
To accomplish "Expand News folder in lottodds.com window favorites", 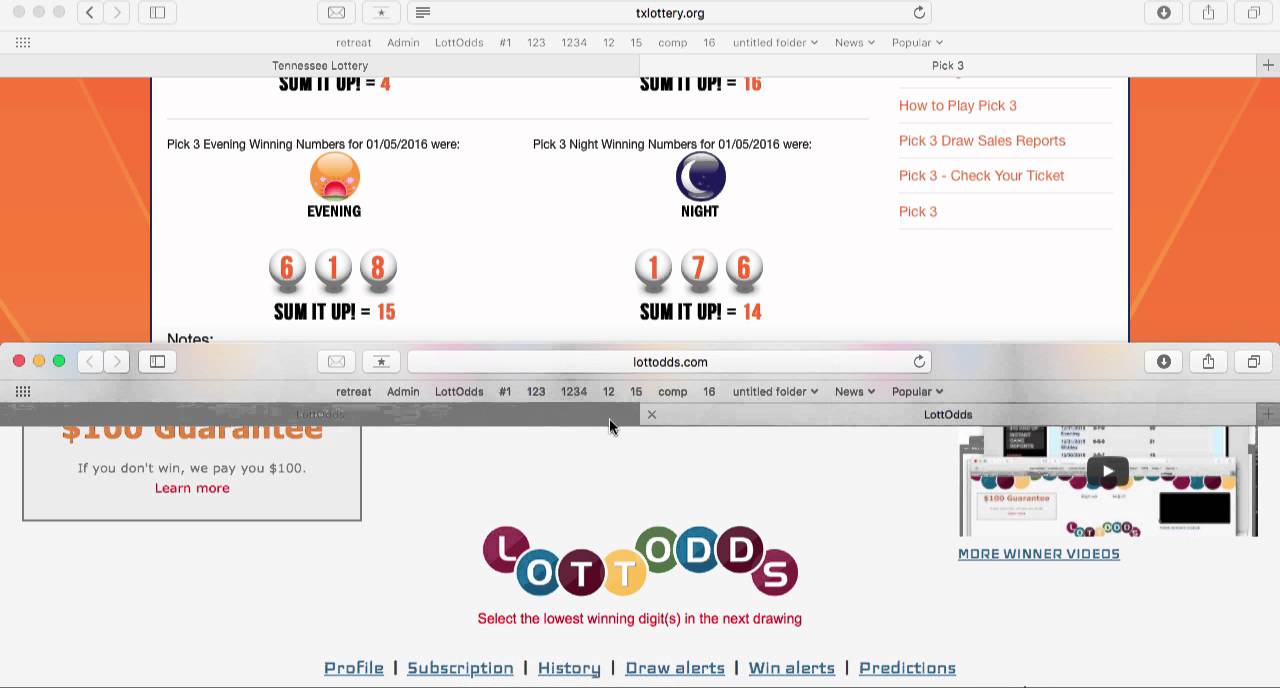I will [x=855, y=391].
